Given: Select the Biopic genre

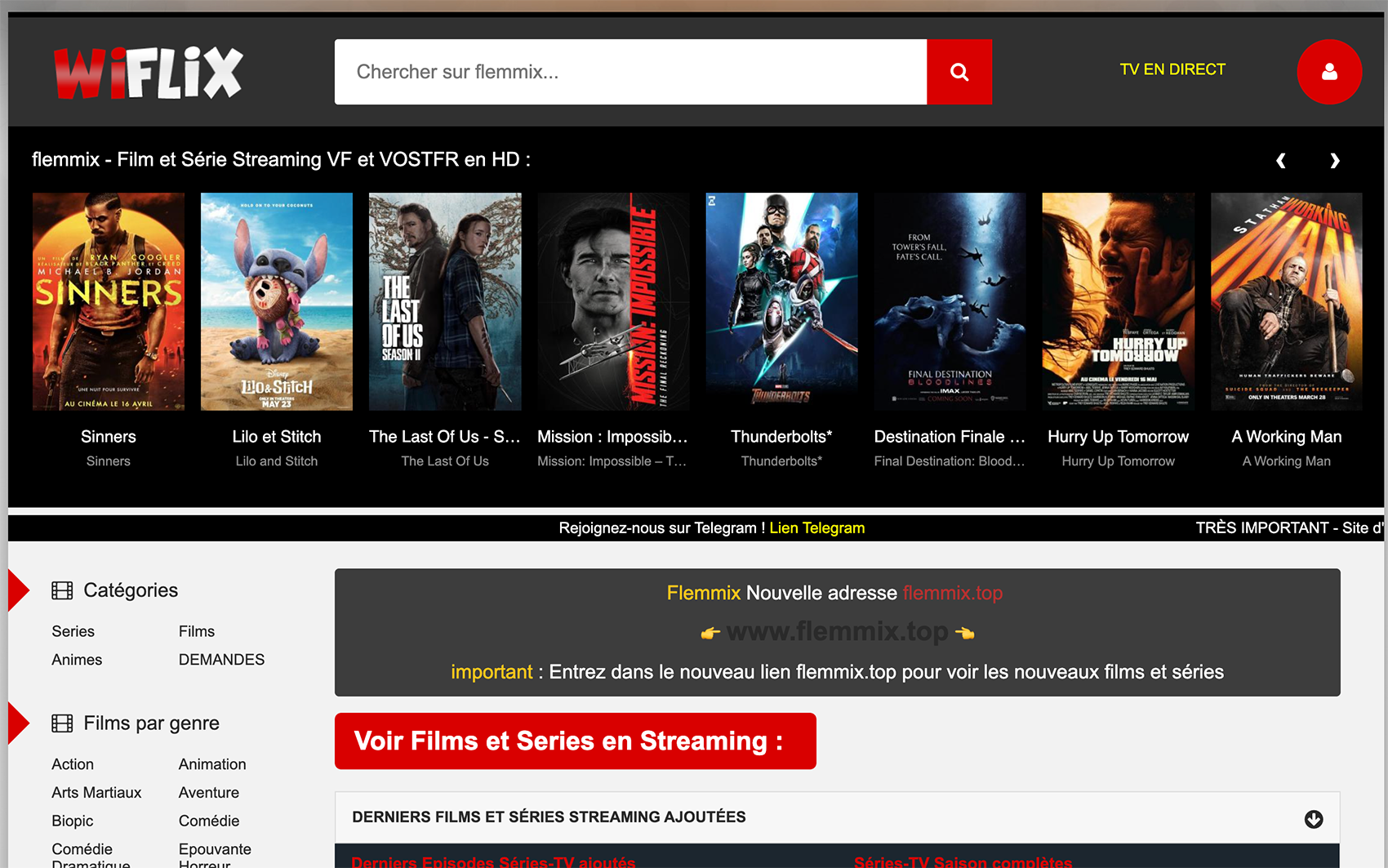Looking at the screenshot, I should click(73, 821).
